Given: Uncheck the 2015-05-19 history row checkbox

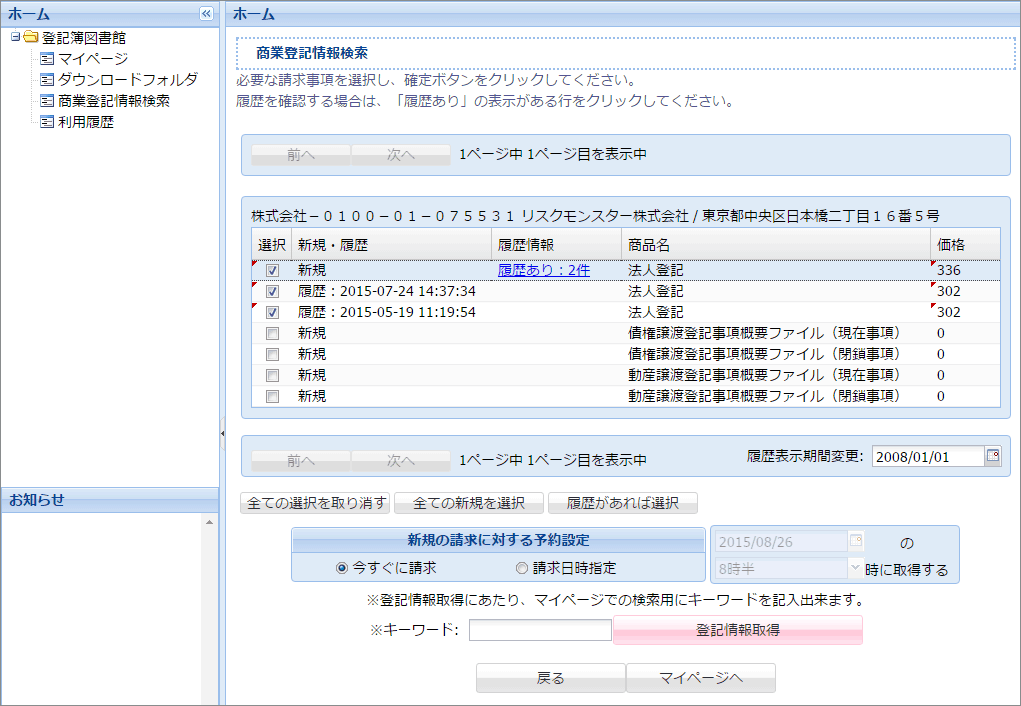Looking at the screenshot, I should point(272,312).
